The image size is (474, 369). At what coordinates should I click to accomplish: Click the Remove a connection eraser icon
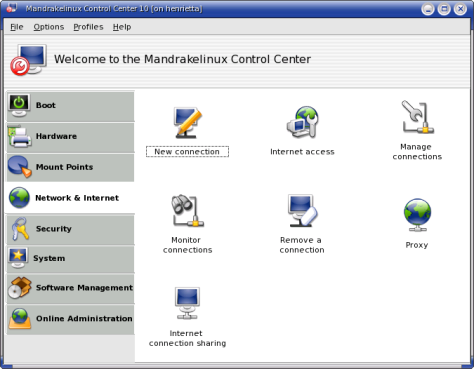tap(303, 211)
